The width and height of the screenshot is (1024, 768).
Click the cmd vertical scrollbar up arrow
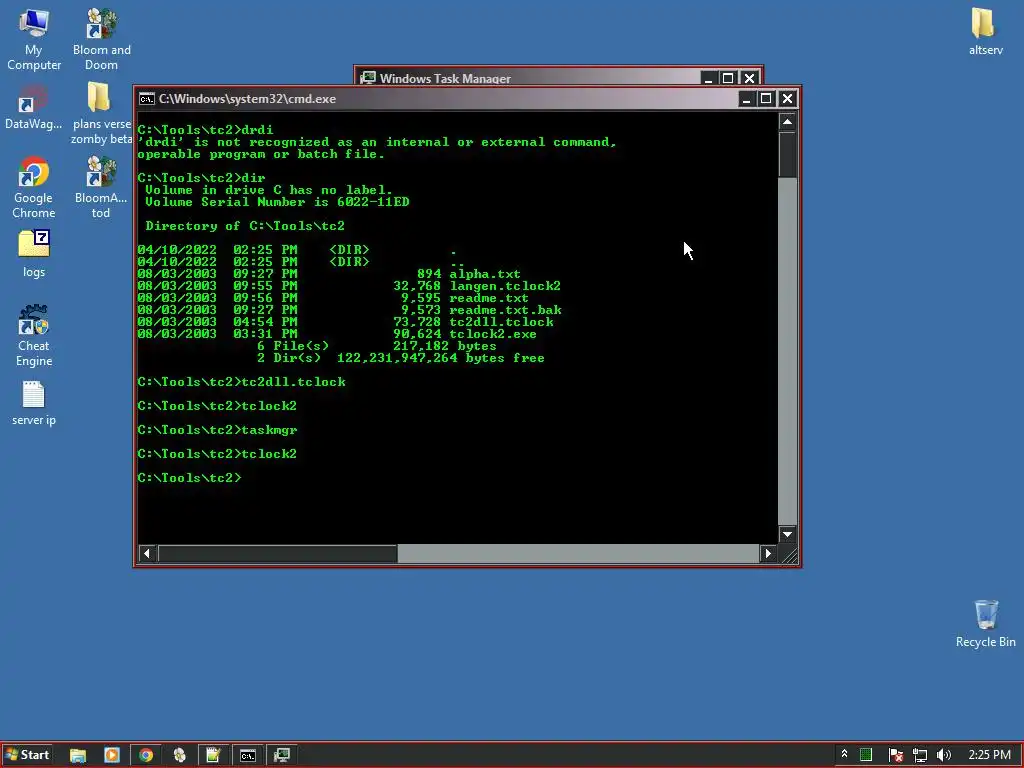[788, 121]
